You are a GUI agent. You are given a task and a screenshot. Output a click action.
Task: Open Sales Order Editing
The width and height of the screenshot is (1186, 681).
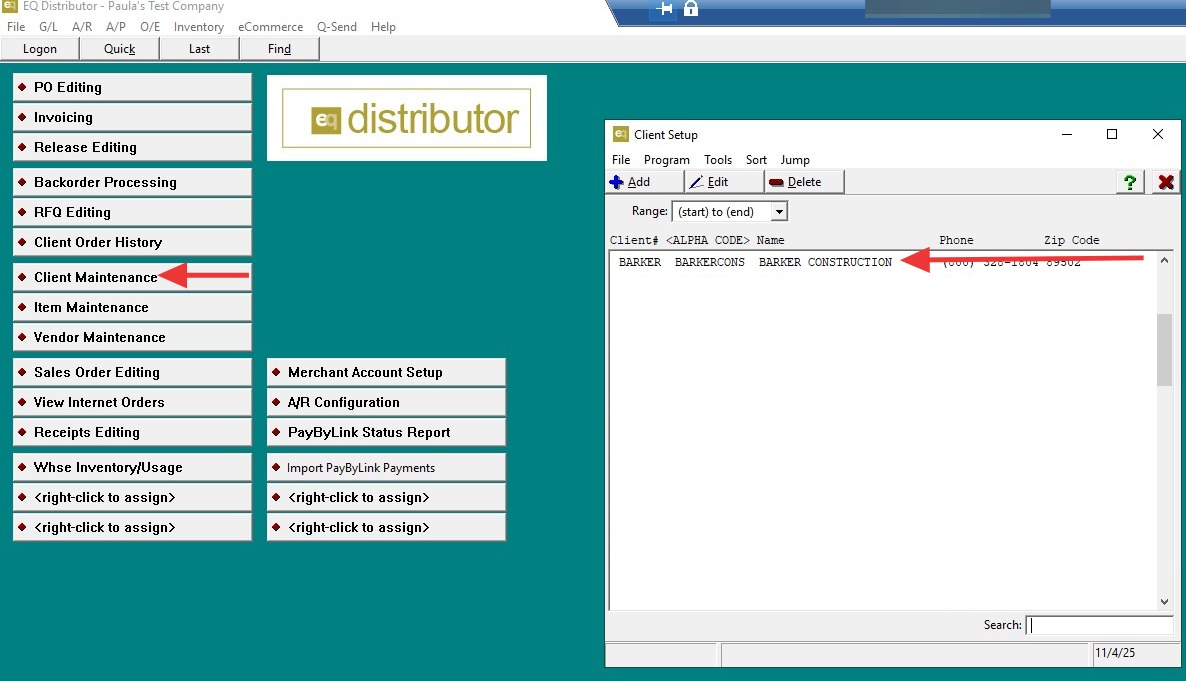coord(132,372)
